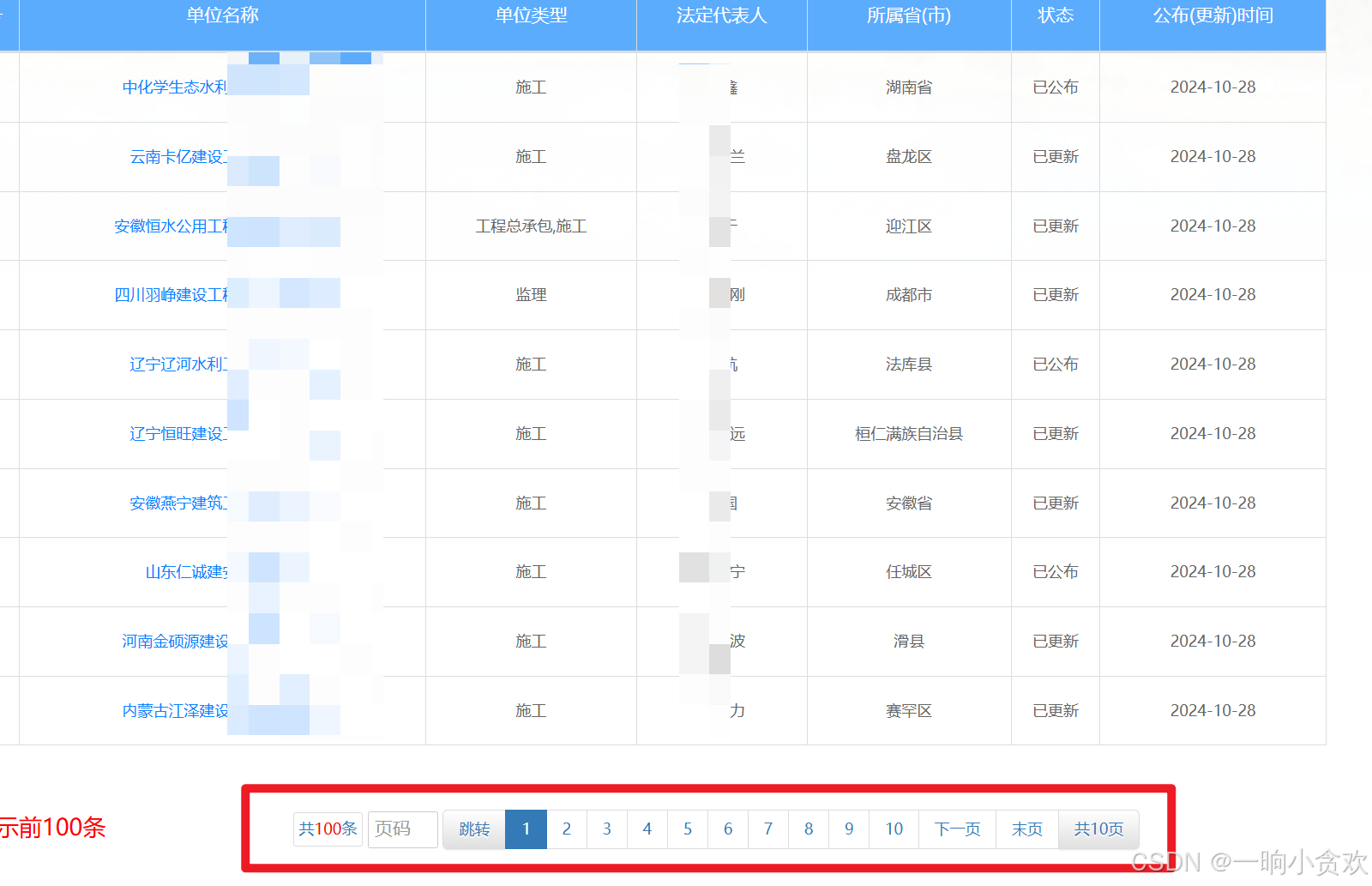The width and height of the screenshot is (1372, 886).
Task: Click the 共10页 total pages label
Action: point(1098,829)
